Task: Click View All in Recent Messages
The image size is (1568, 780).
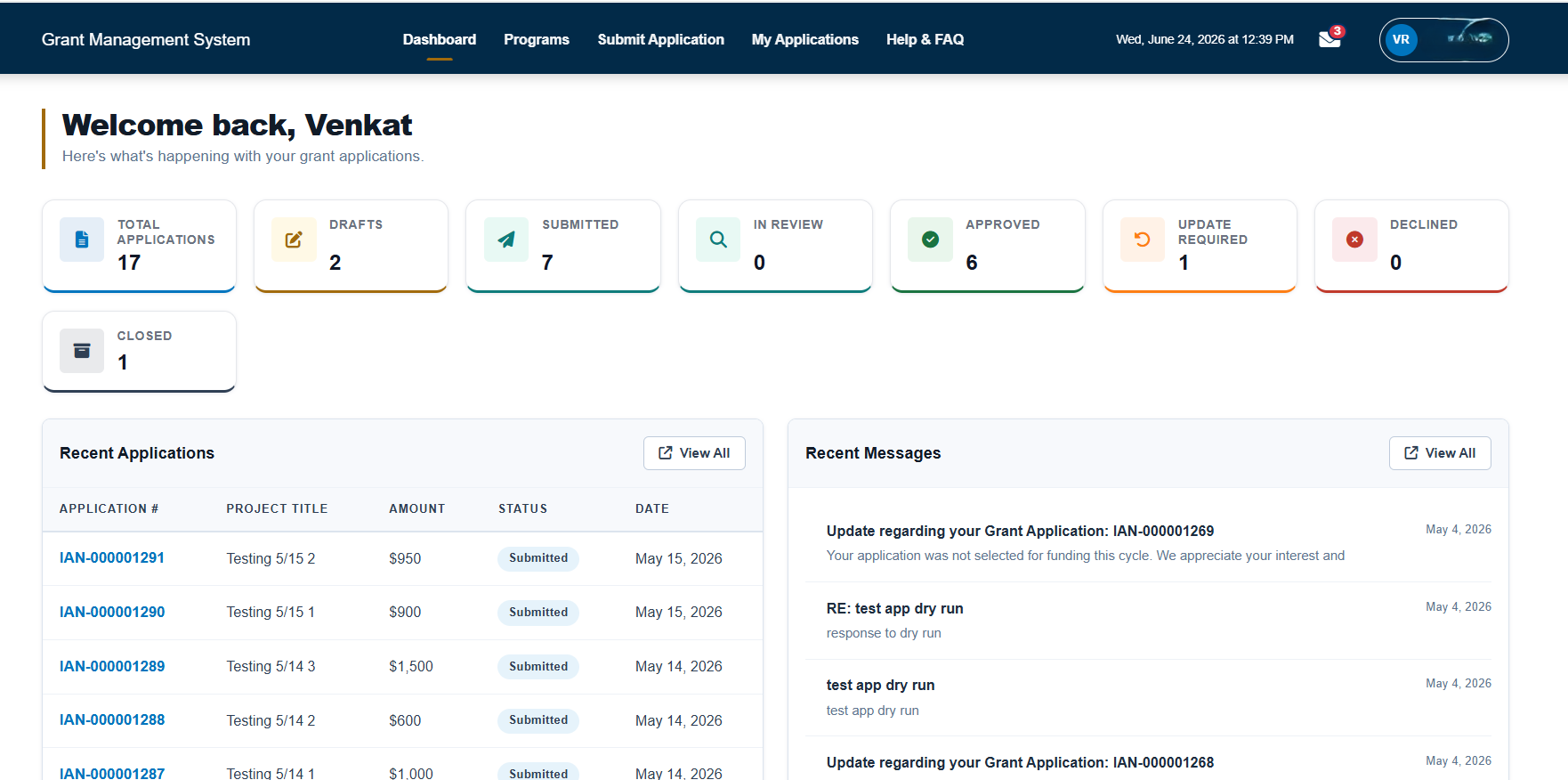Action: click(x=1440, y=453)
